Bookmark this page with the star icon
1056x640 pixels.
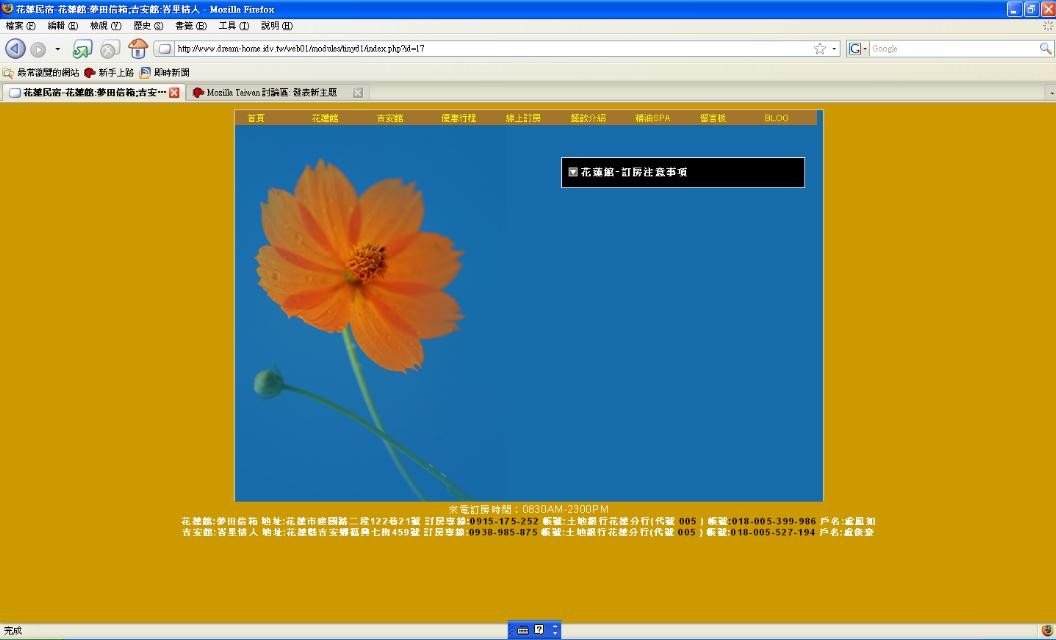820,48
